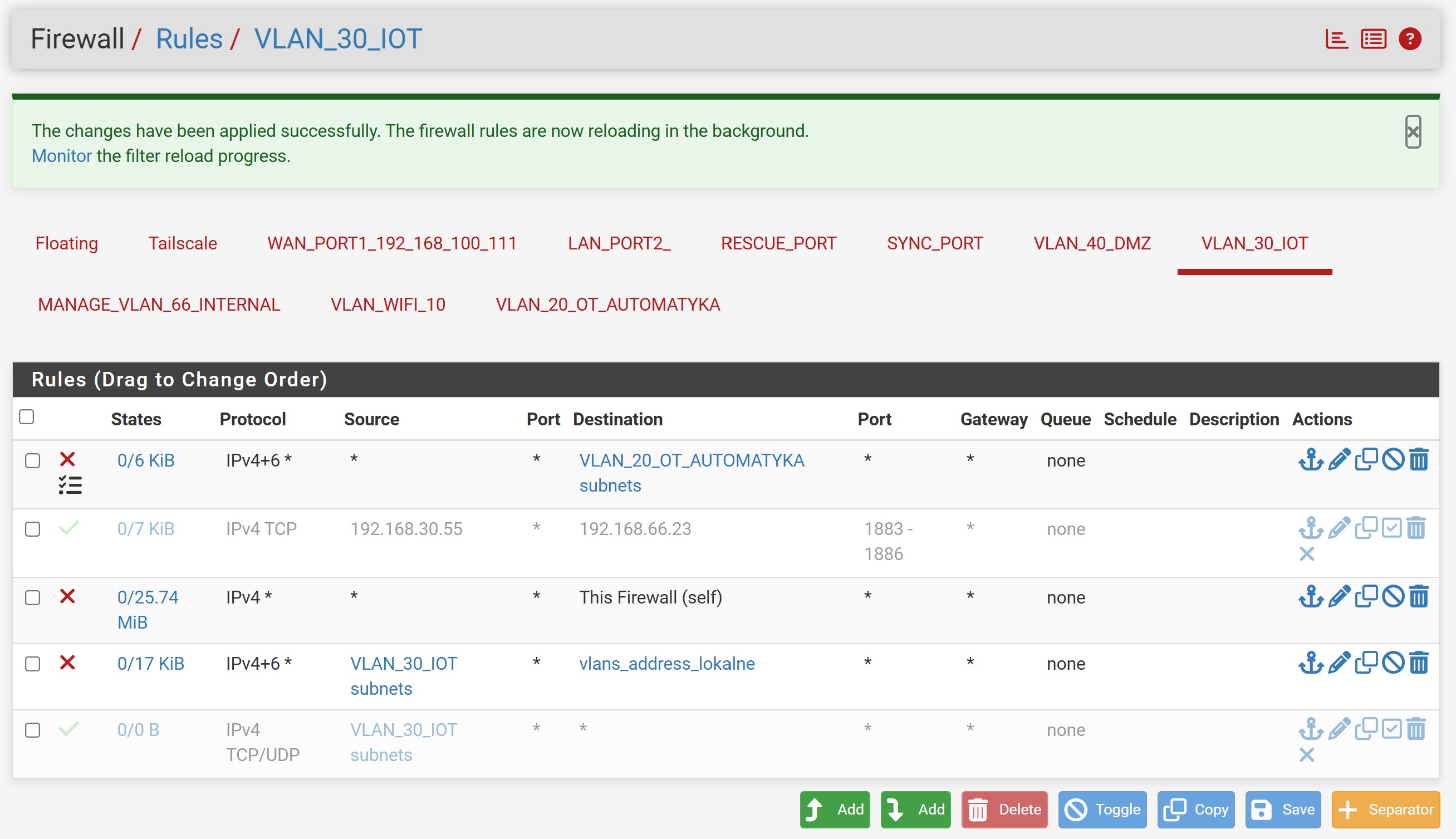This screenshot has height=839, width=1456.
Task: Check the VLAN_20_OT_AUTOMATYKA rule checkbox
Action: coord(33,460)
